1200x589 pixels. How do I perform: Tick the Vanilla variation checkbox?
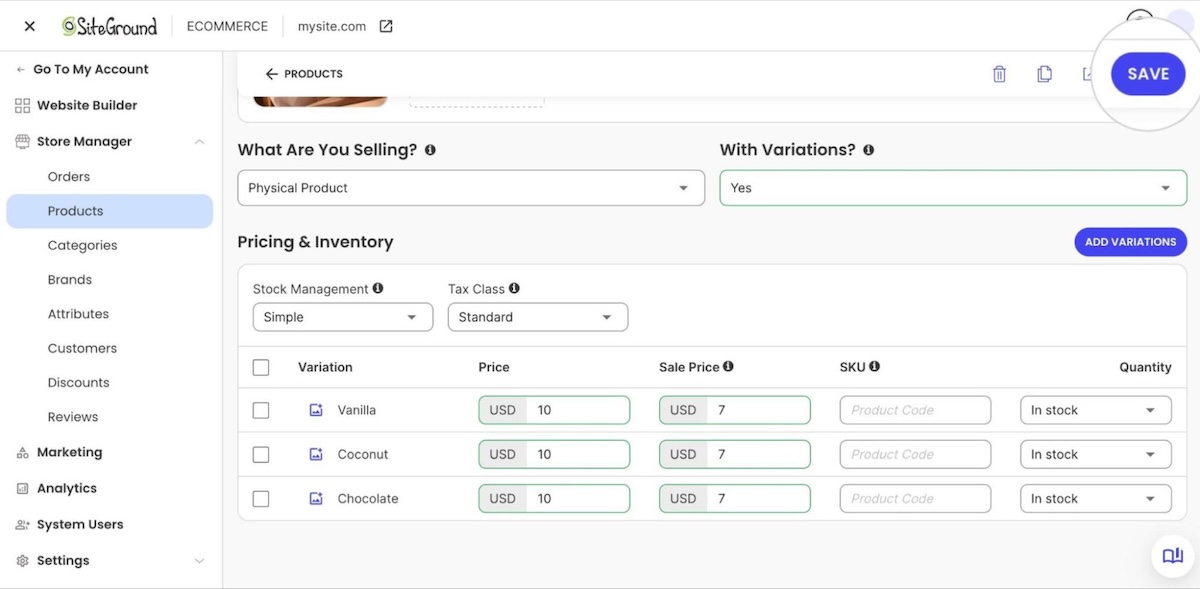click(x=261, y=410)
